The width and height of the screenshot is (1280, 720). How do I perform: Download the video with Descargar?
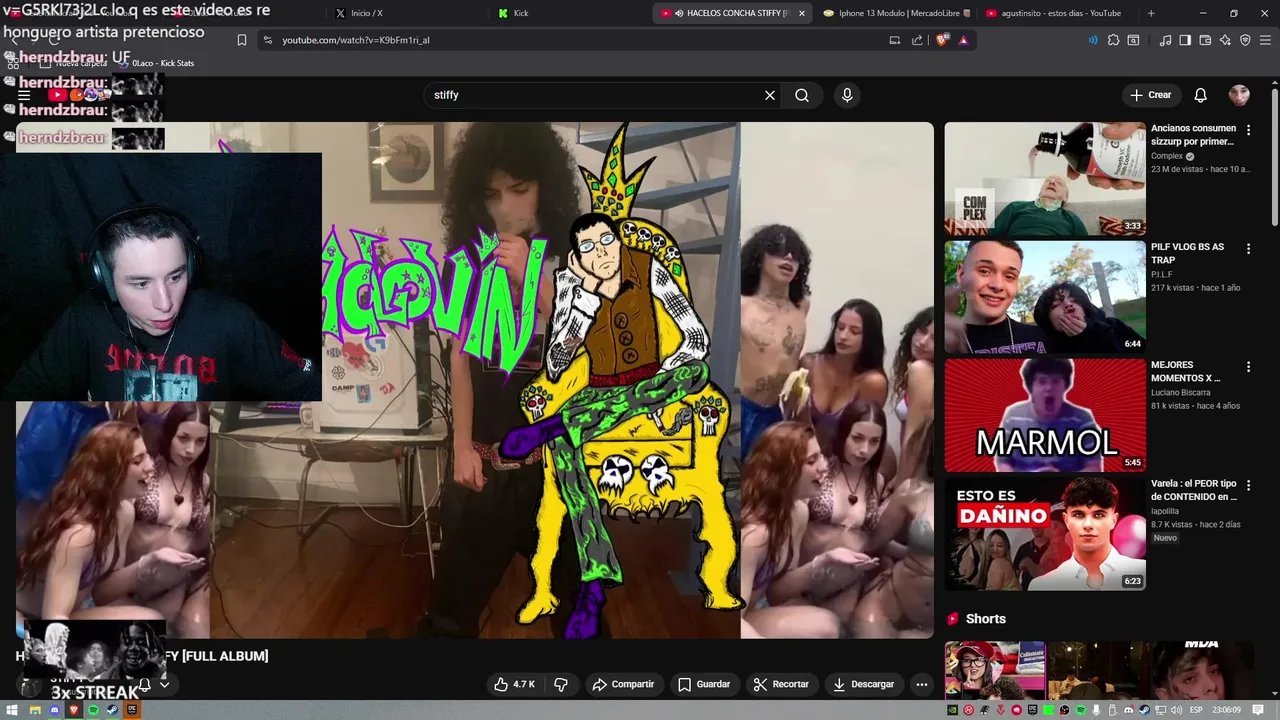click(x=863, y=684)
